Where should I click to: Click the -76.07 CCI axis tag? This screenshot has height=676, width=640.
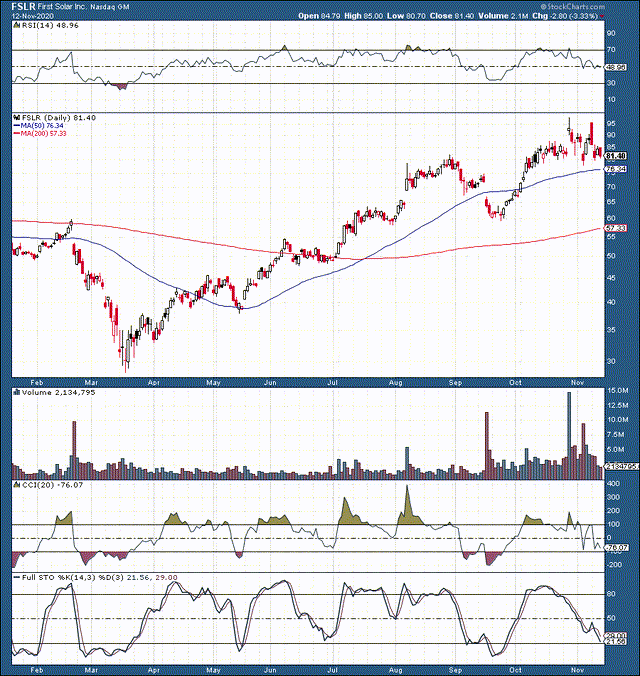coord(616,548)
